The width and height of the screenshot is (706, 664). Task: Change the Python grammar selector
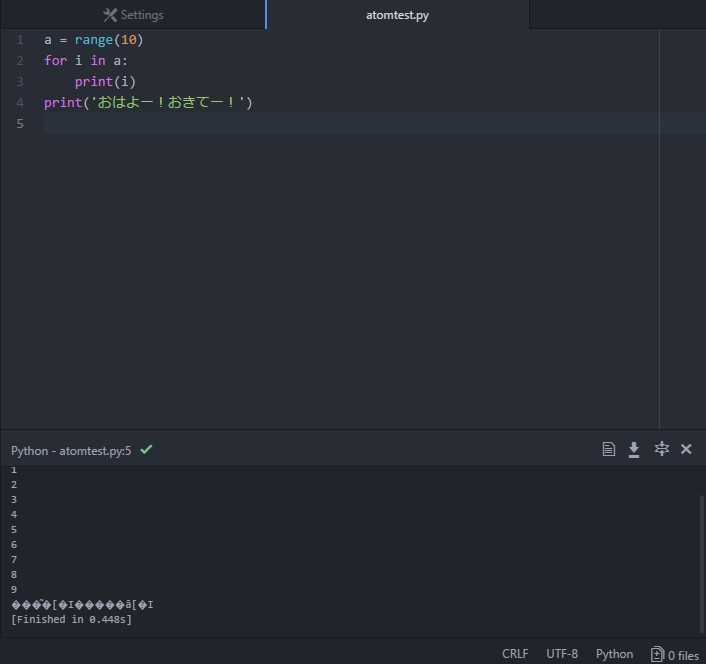click(x=614, y=654)
